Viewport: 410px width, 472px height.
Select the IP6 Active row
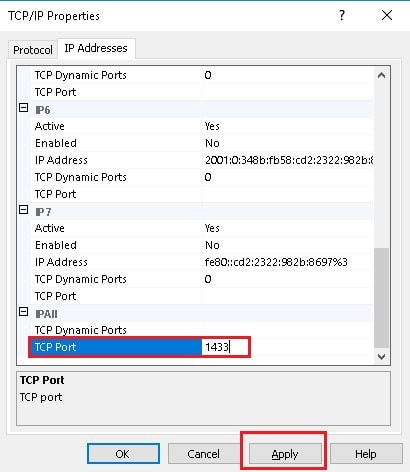[202, 126]
